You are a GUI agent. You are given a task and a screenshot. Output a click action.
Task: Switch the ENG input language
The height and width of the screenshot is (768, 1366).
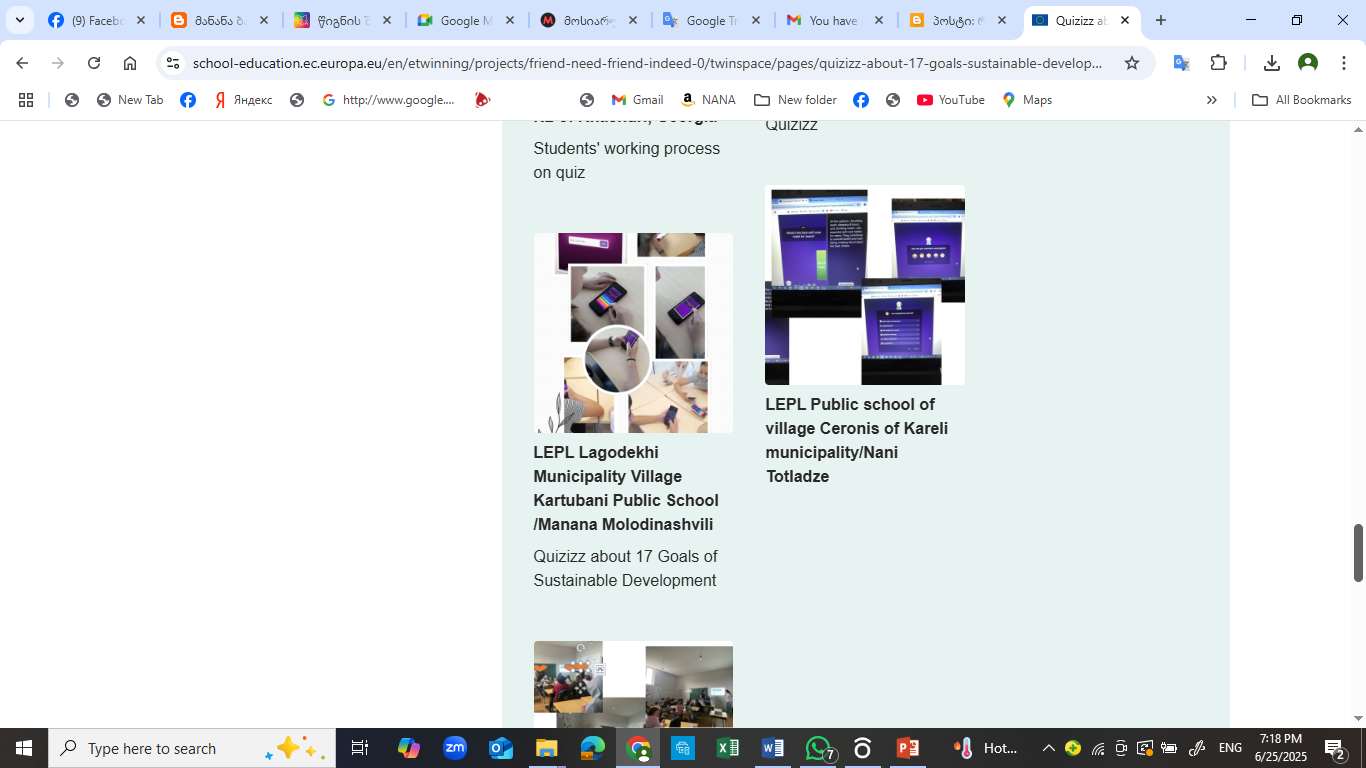point(1230,748)
